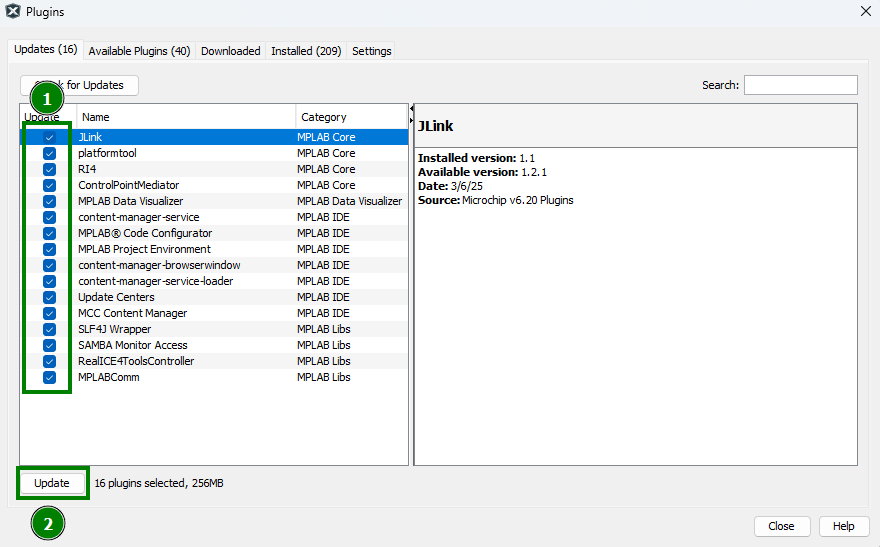Select SAMBA Monitor Access name
The image size is (880, 547).
(x=132, y=345)
